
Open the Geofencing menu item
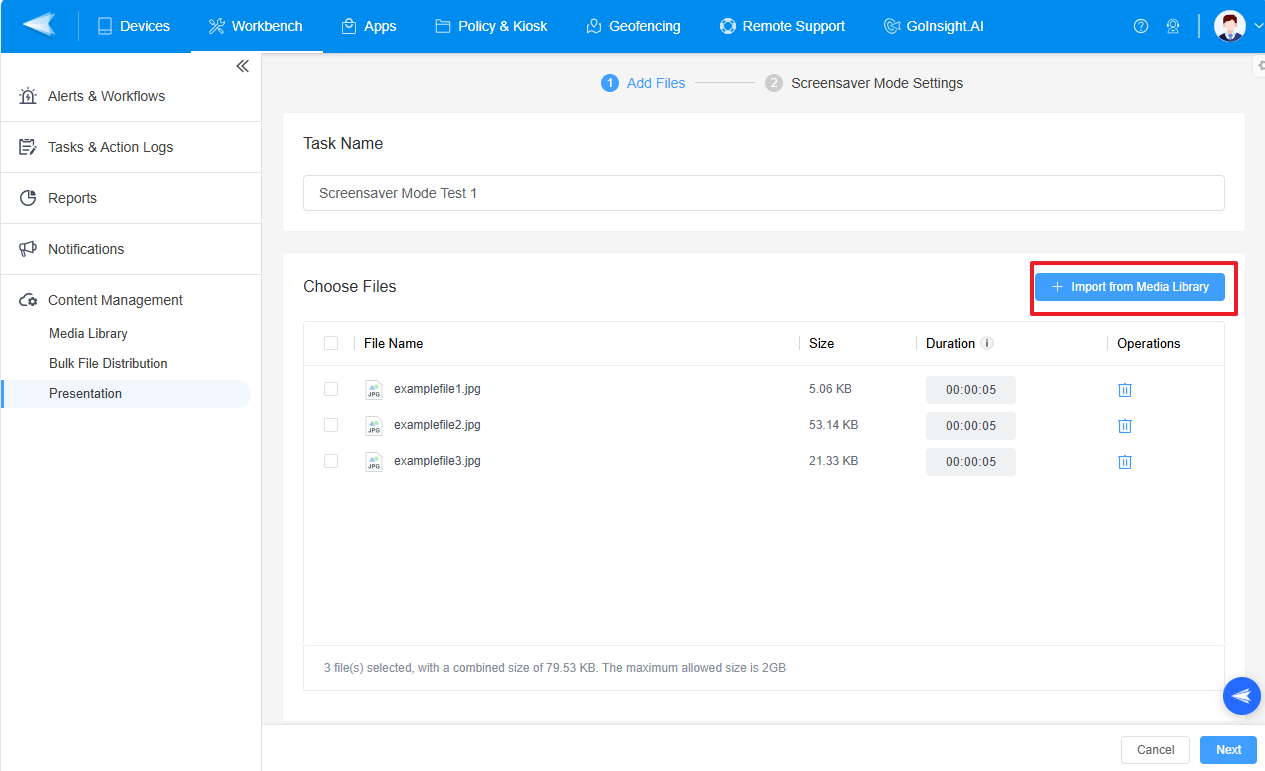633,26
